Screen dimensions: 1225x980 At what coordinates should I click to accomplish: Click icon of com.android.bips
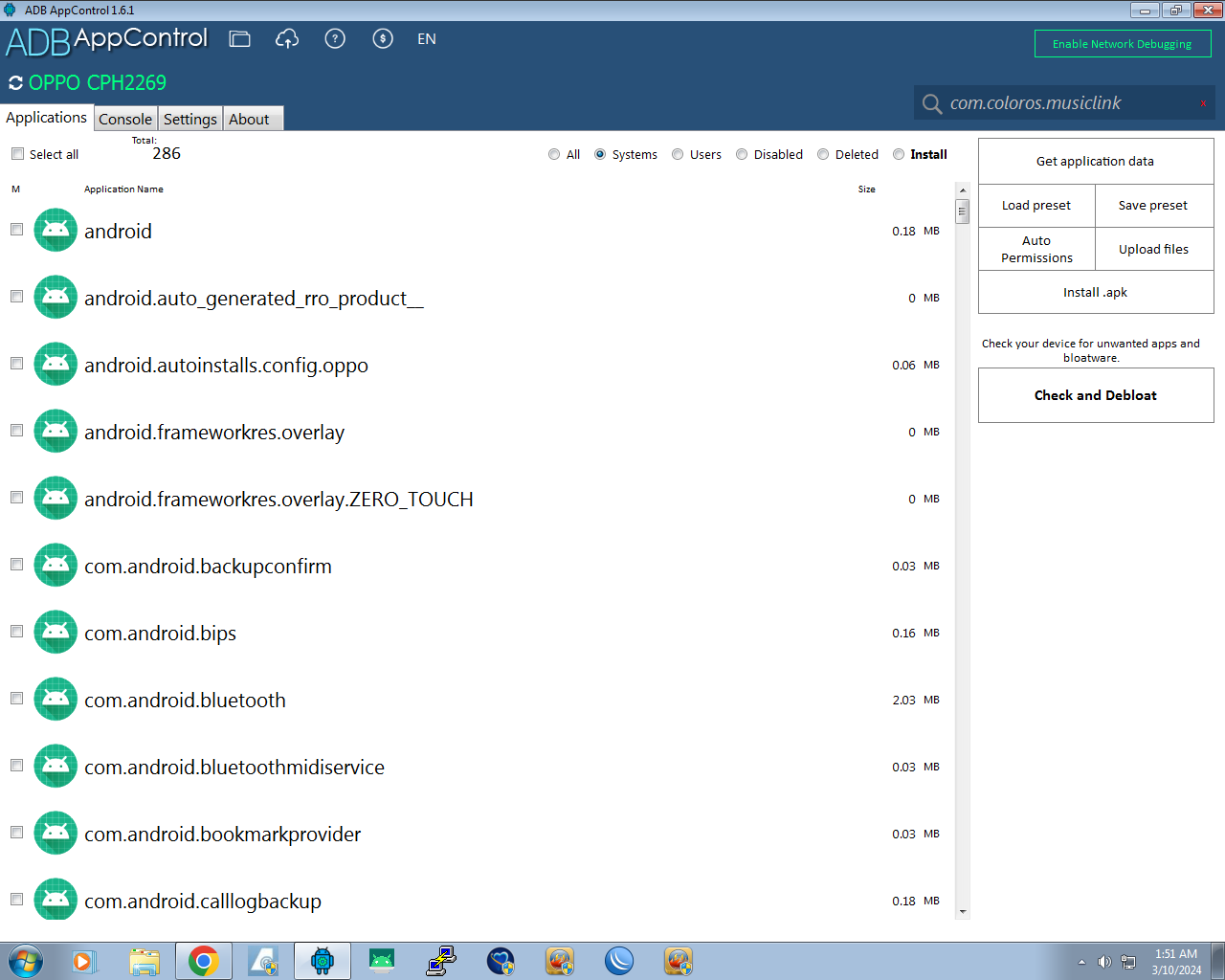coord(56,632)
